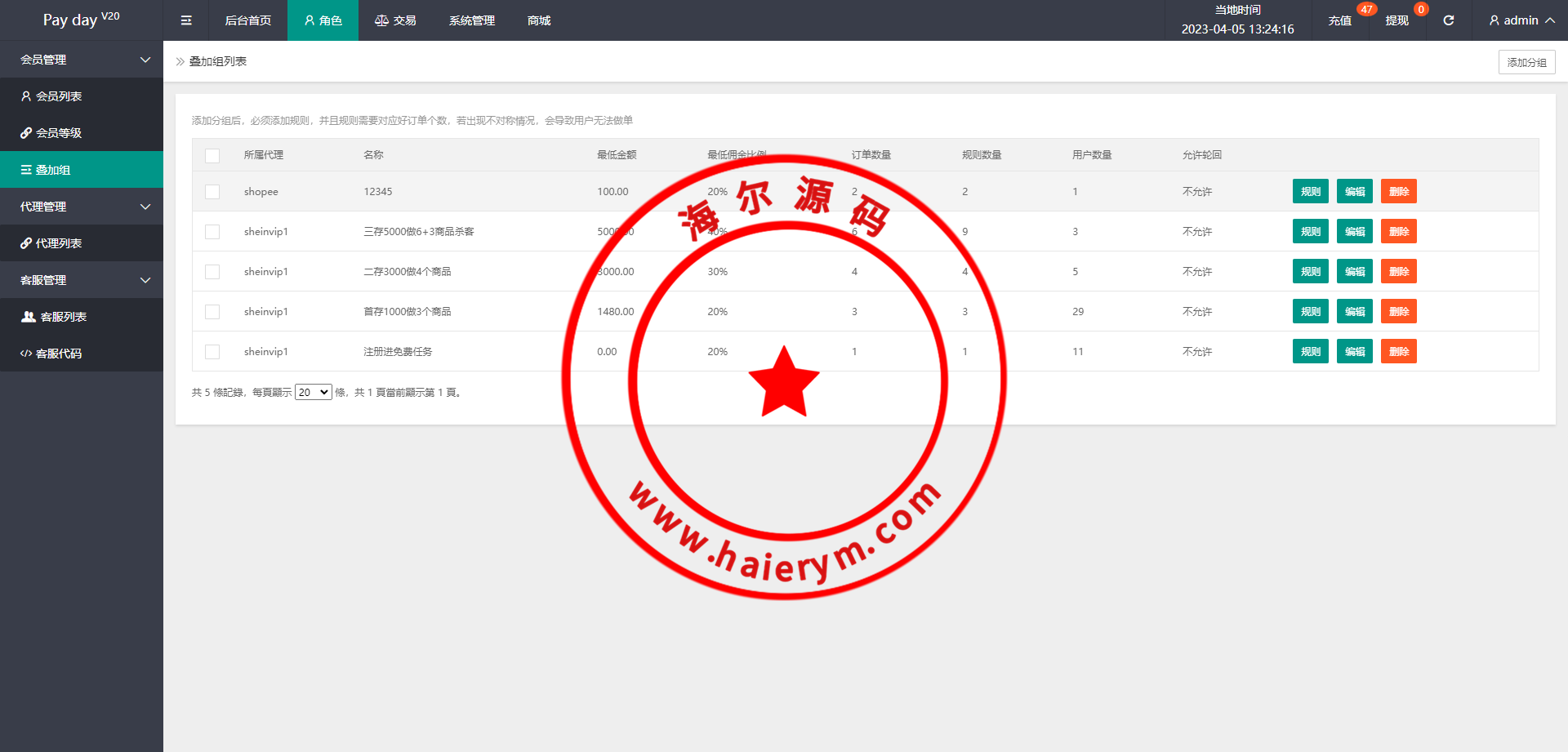Click the refresh icon in top bar
Viewport: 1568px width, 752px height.
pos(1448,20)
